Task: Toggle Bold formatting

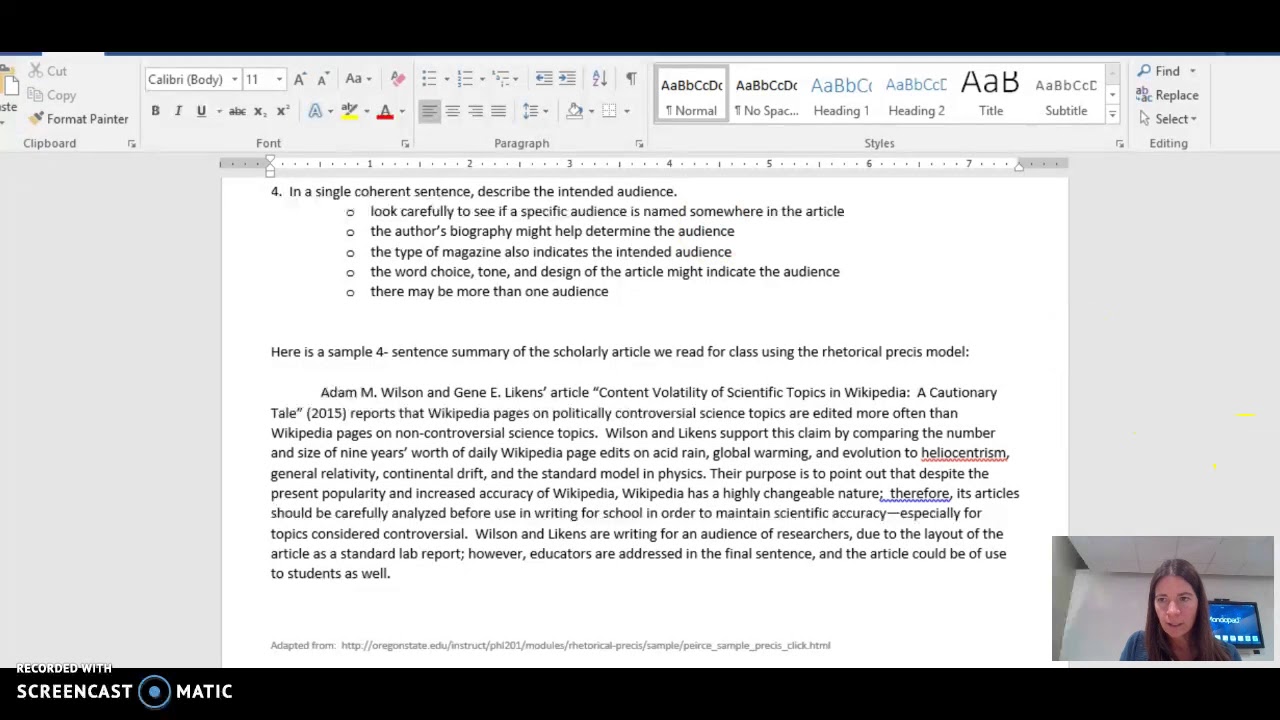Action: pyautogui.click(x=155, y=111)
